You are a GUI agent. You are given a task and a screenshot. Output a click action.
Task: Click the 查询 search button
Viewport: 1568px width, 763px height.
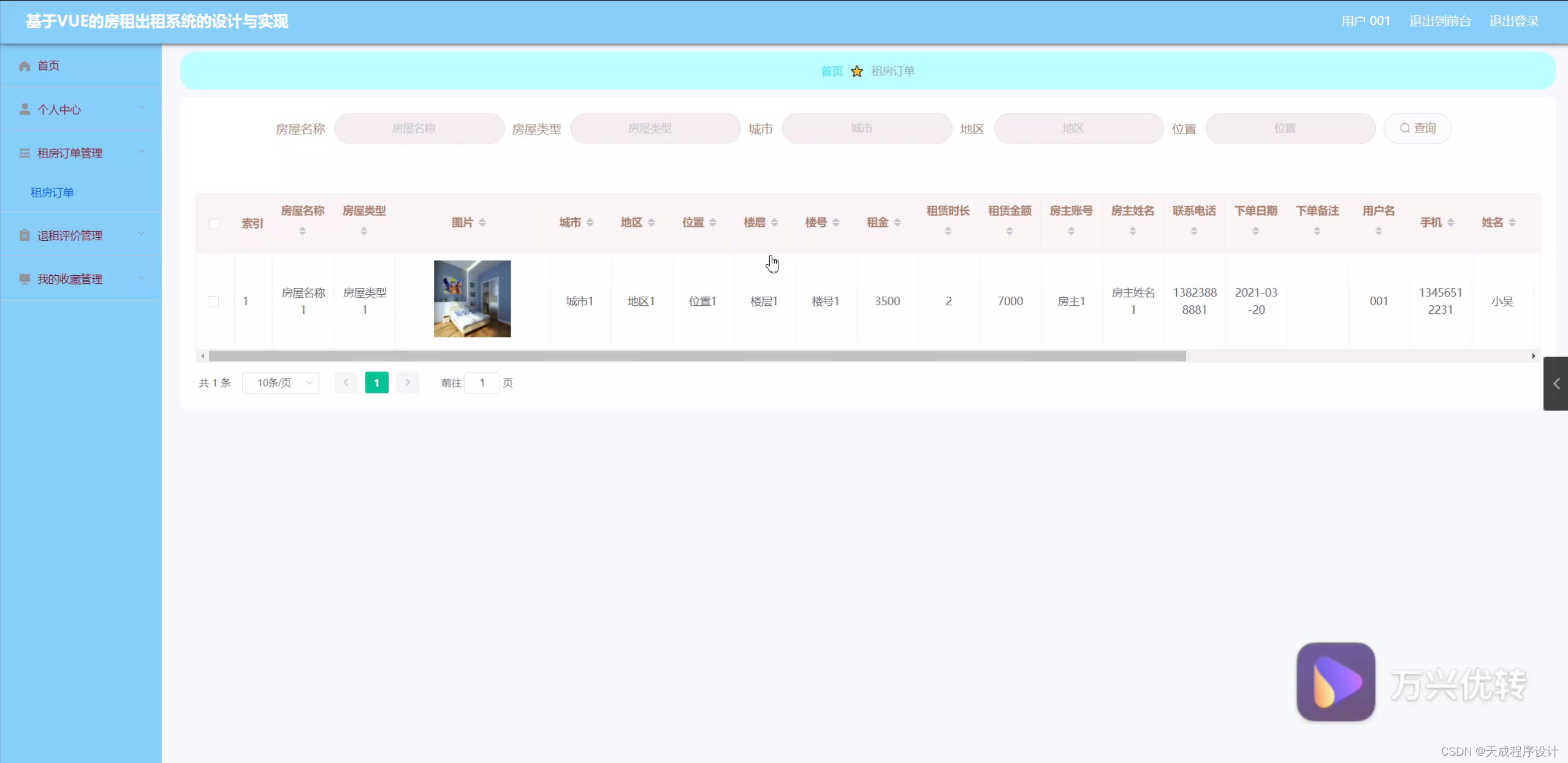1417,128
